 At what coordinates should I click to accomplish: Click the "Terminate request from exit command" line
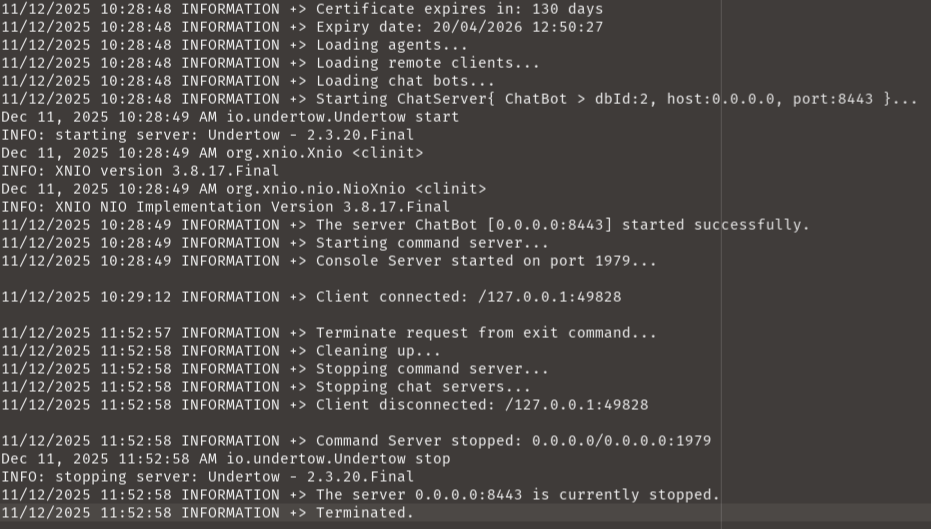[x=486, y=333]
